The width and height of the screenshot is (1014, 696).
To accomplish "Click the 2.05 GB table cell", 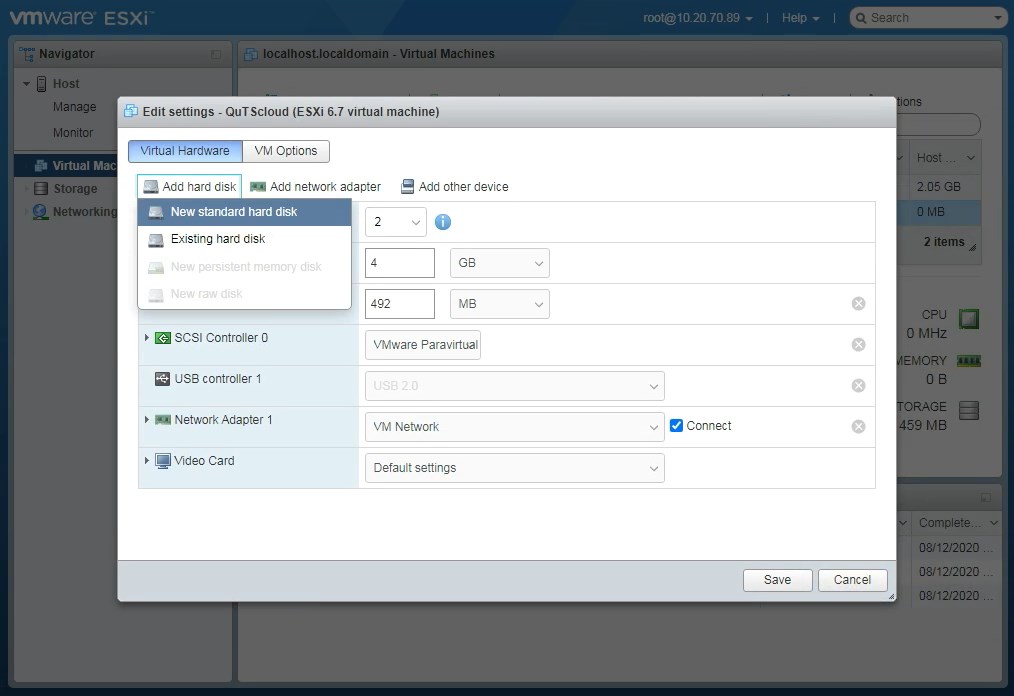I will [938, 186].
